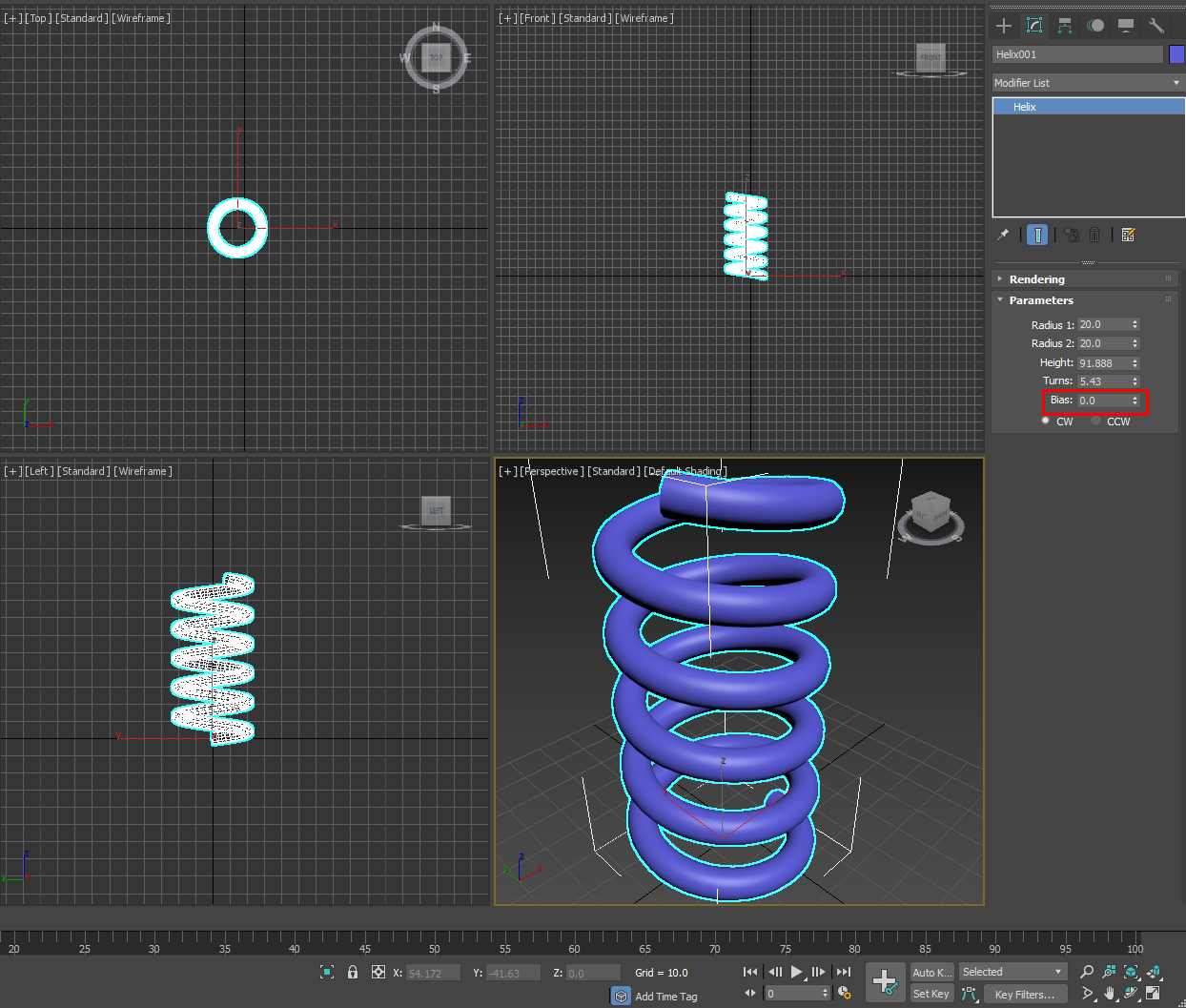Click the Wireframe label in the Top viewport

pyautogui.click(x=141, y=17)
